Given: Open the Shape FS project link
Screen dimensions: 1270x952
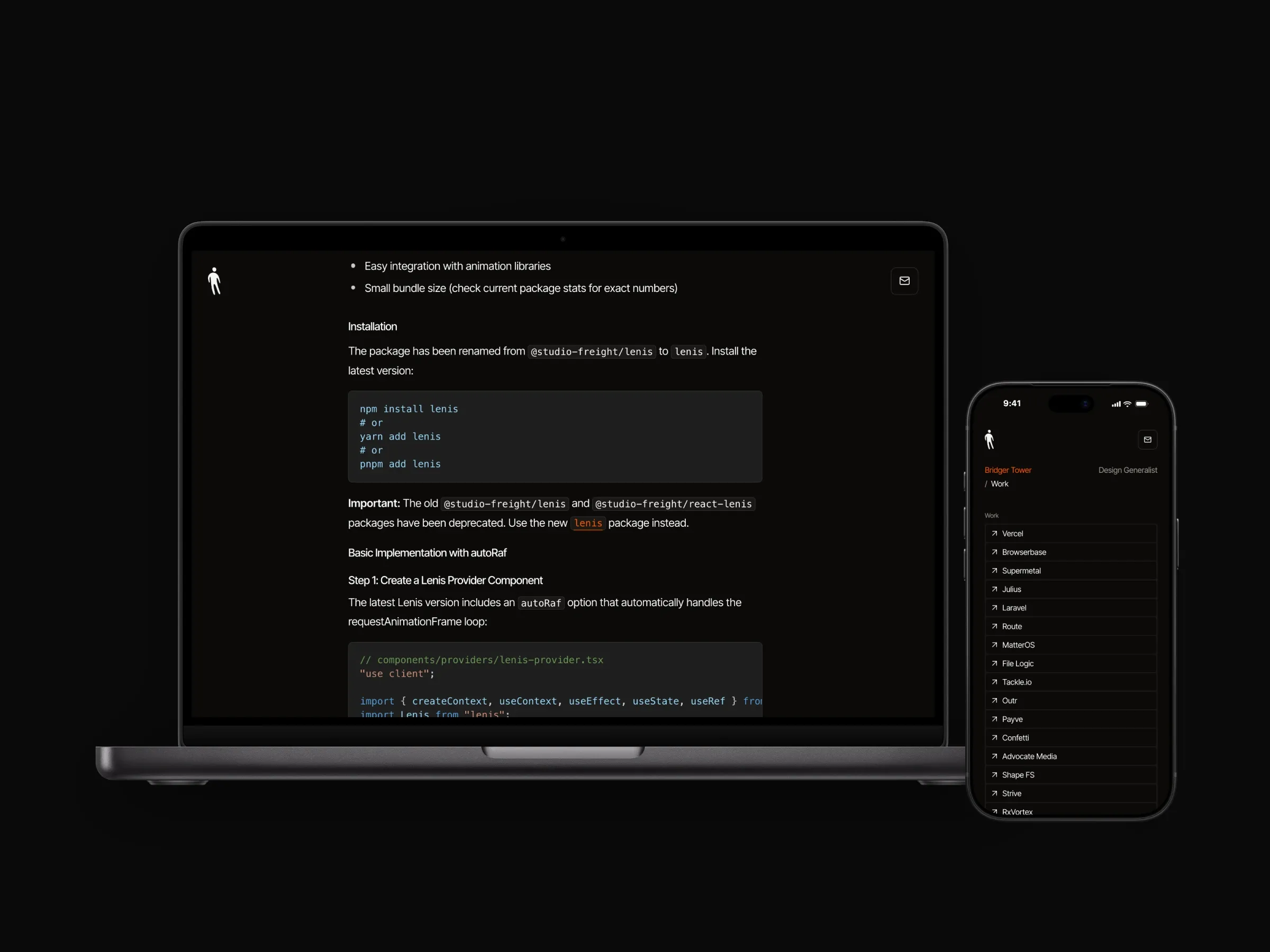Looking at the screenshot, I should click(x=1071, y=775).
